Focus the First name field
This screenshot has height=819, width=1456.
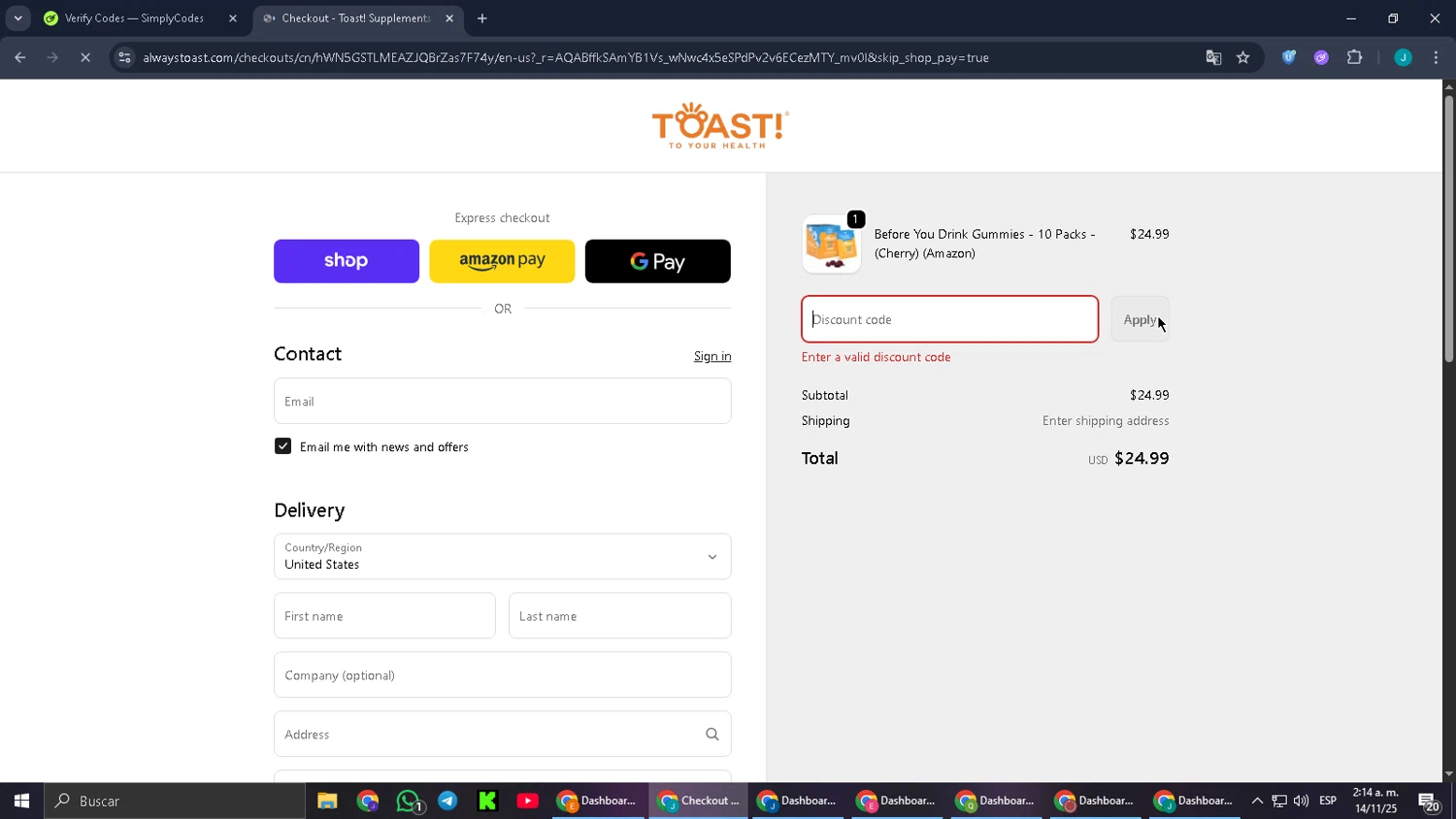[x=384, y=616]
